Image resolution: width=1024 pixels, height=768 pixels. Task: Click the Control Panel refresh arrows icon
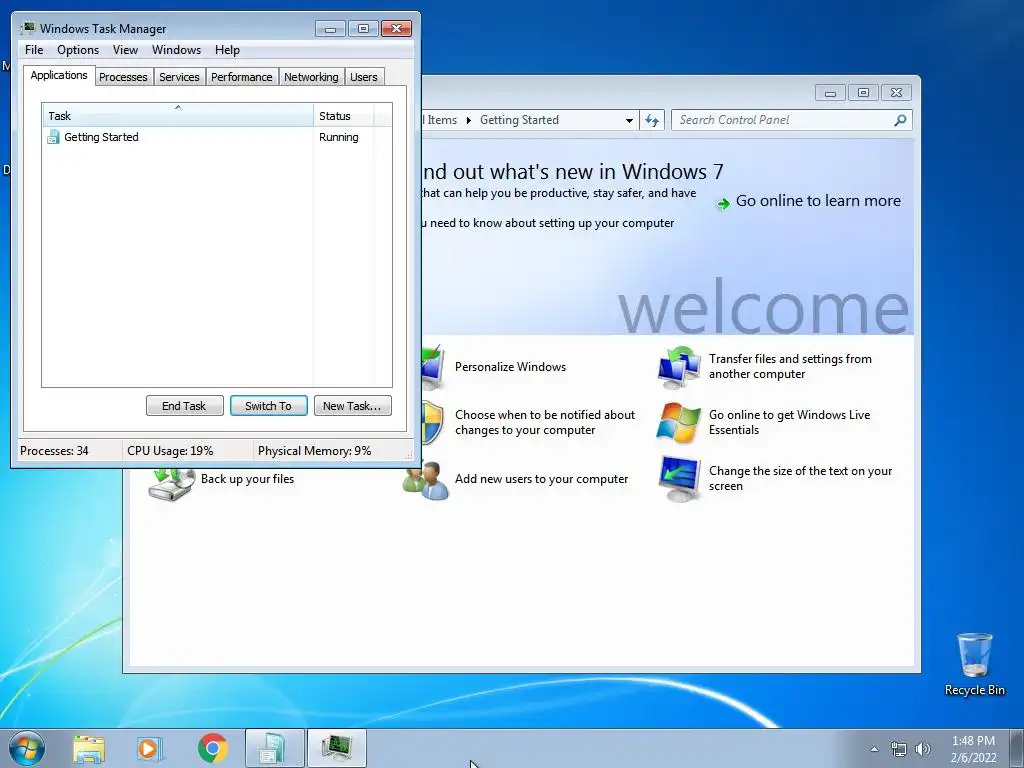[x=652, y=120]
